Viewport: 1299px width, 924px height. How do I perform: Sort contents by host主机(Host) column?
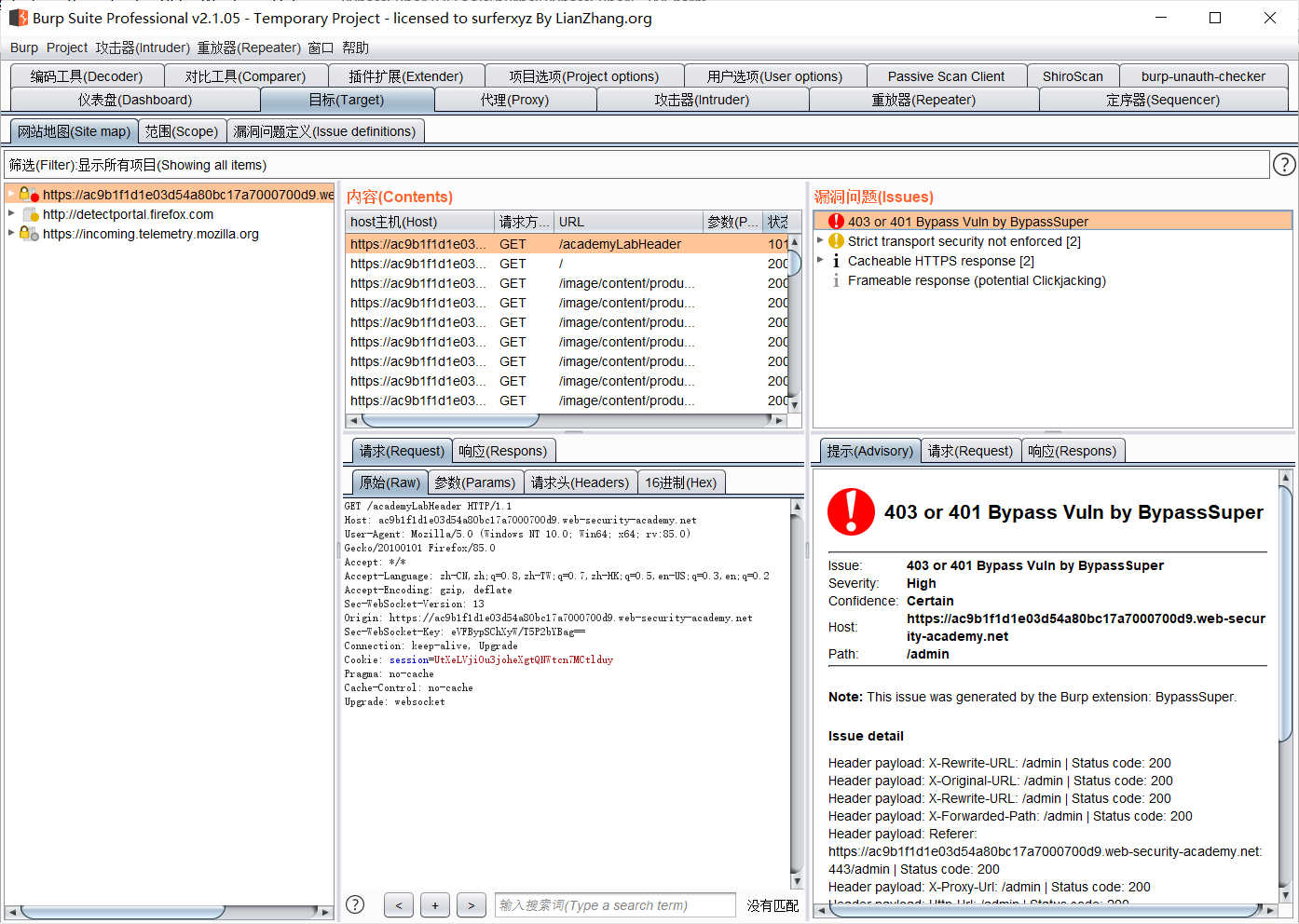419,222
